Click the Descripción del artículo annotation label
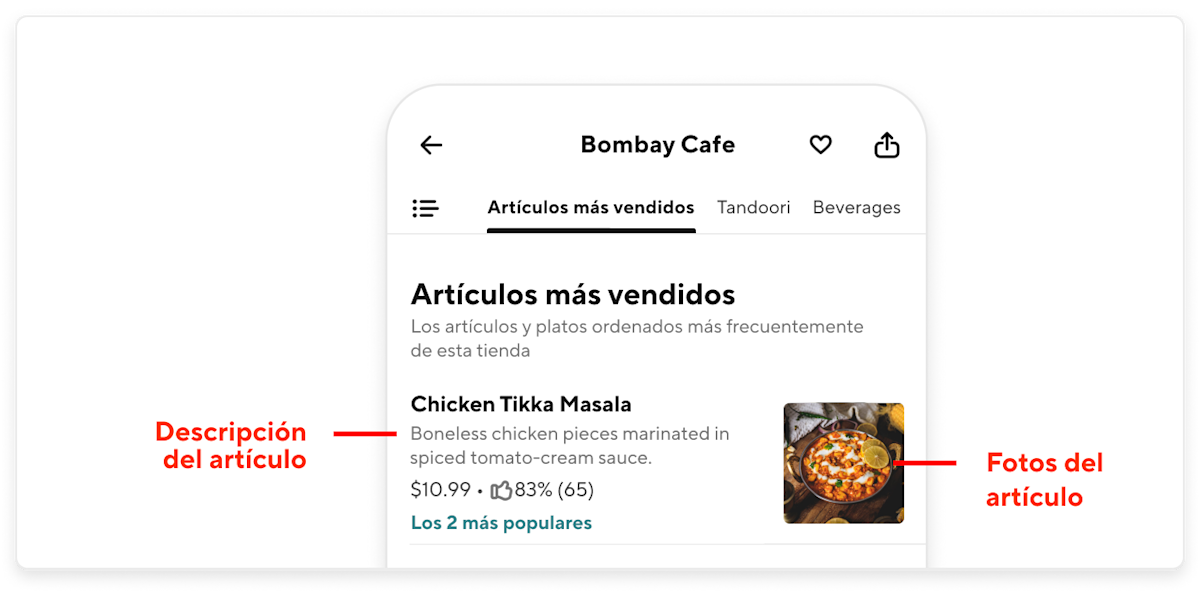The image size is (1200, 602). pos(231,446)
